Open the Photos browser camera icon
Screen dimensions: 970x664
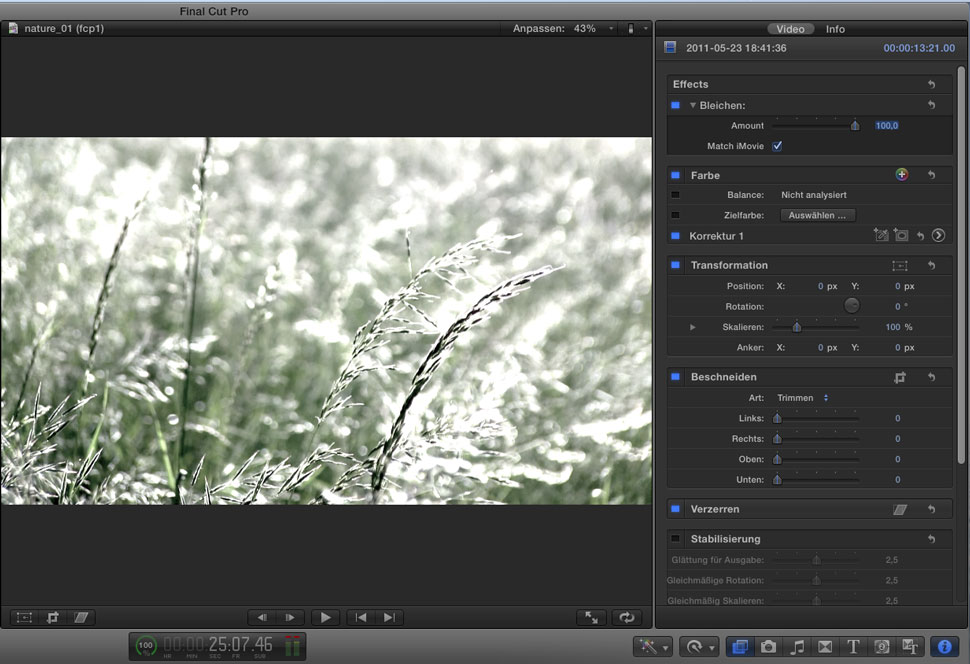(768, 647)
